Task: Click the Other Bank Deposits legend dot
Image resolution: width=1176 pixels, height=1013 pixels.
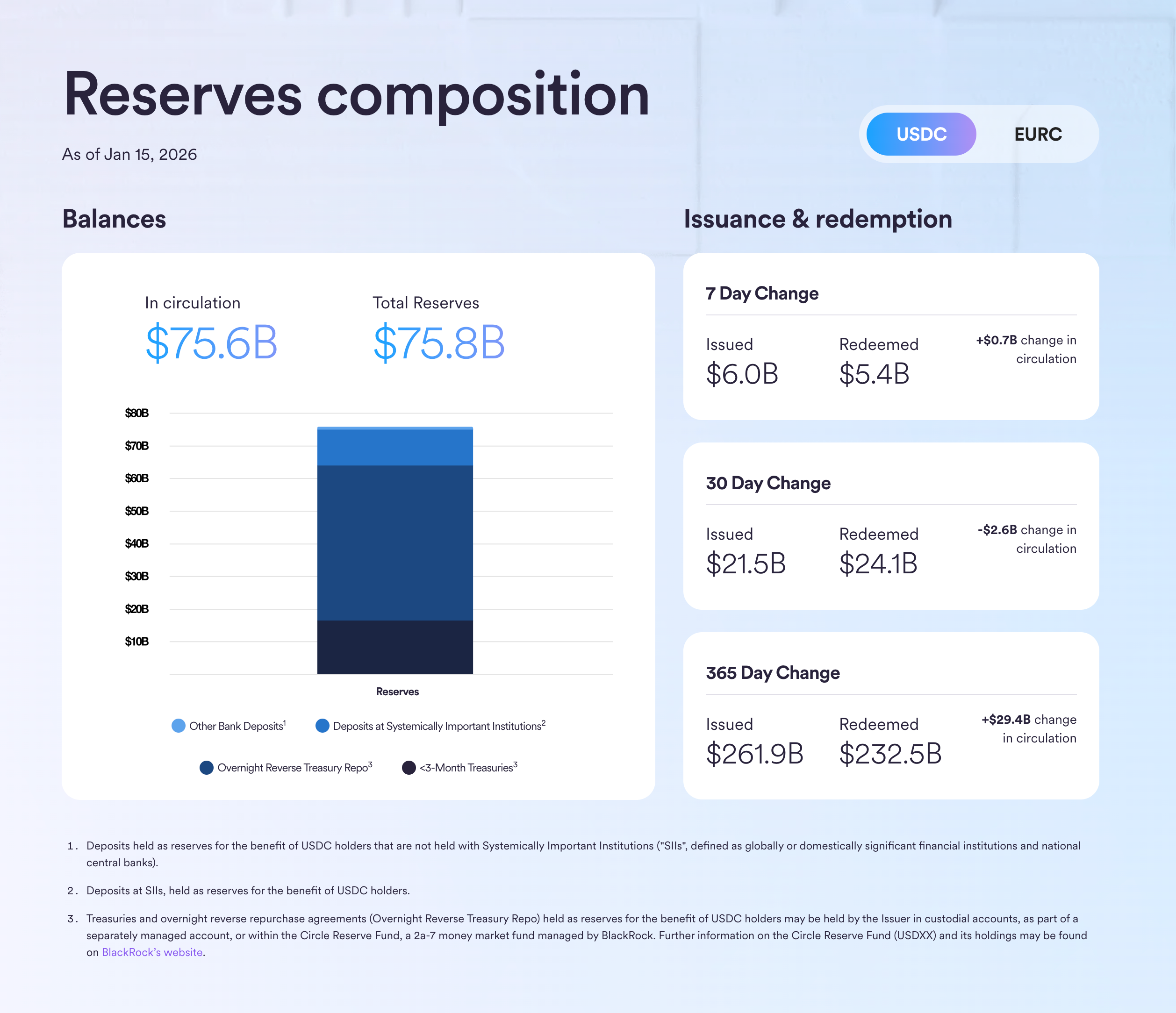Action: tap(178, 726)
